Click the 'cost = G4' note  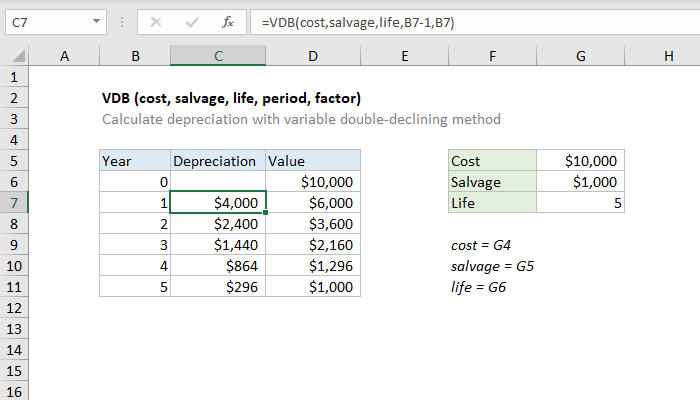click(x=481, y=245)
